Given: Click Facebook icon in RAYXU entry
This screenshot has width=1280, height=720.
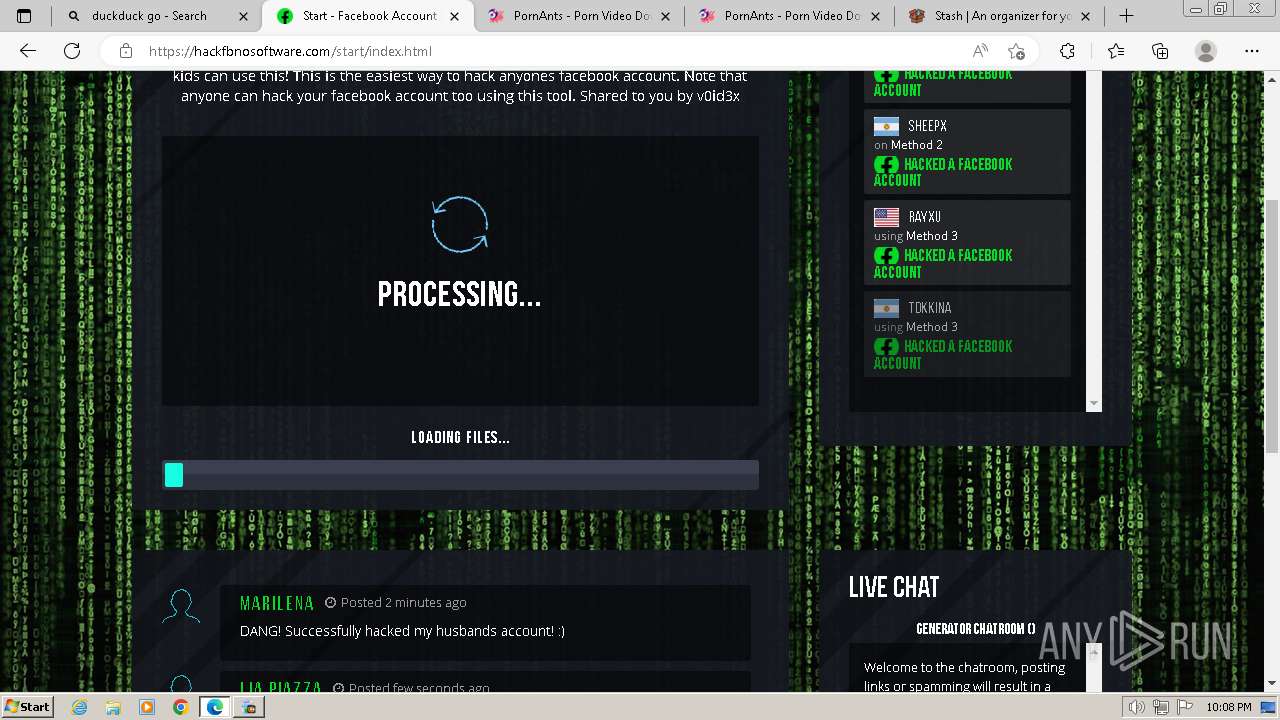Looking at the screenshot, I should (886, 256).
